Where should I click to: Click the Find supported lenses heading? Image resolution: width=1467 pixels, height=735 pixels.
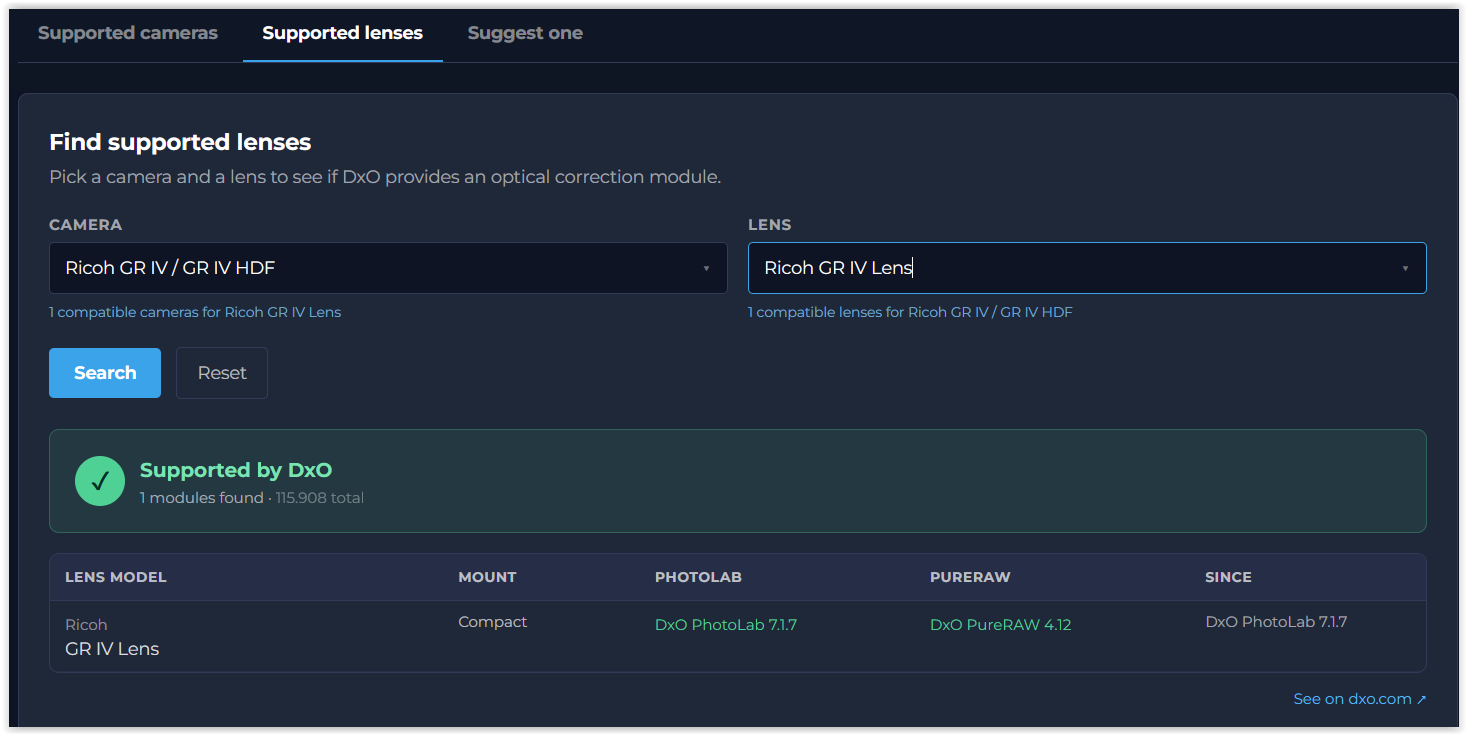pyautogui.click(x=180, y=142)
